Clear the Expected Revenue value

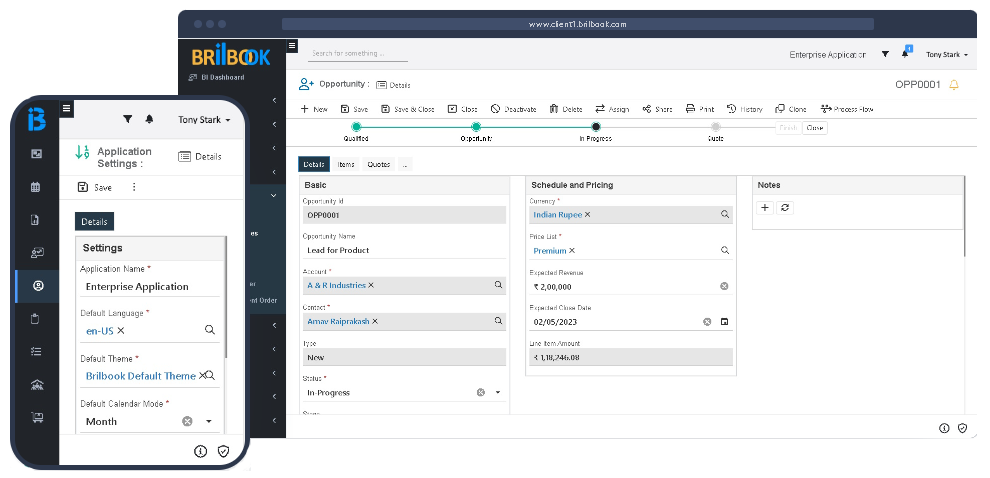(724, 286)
